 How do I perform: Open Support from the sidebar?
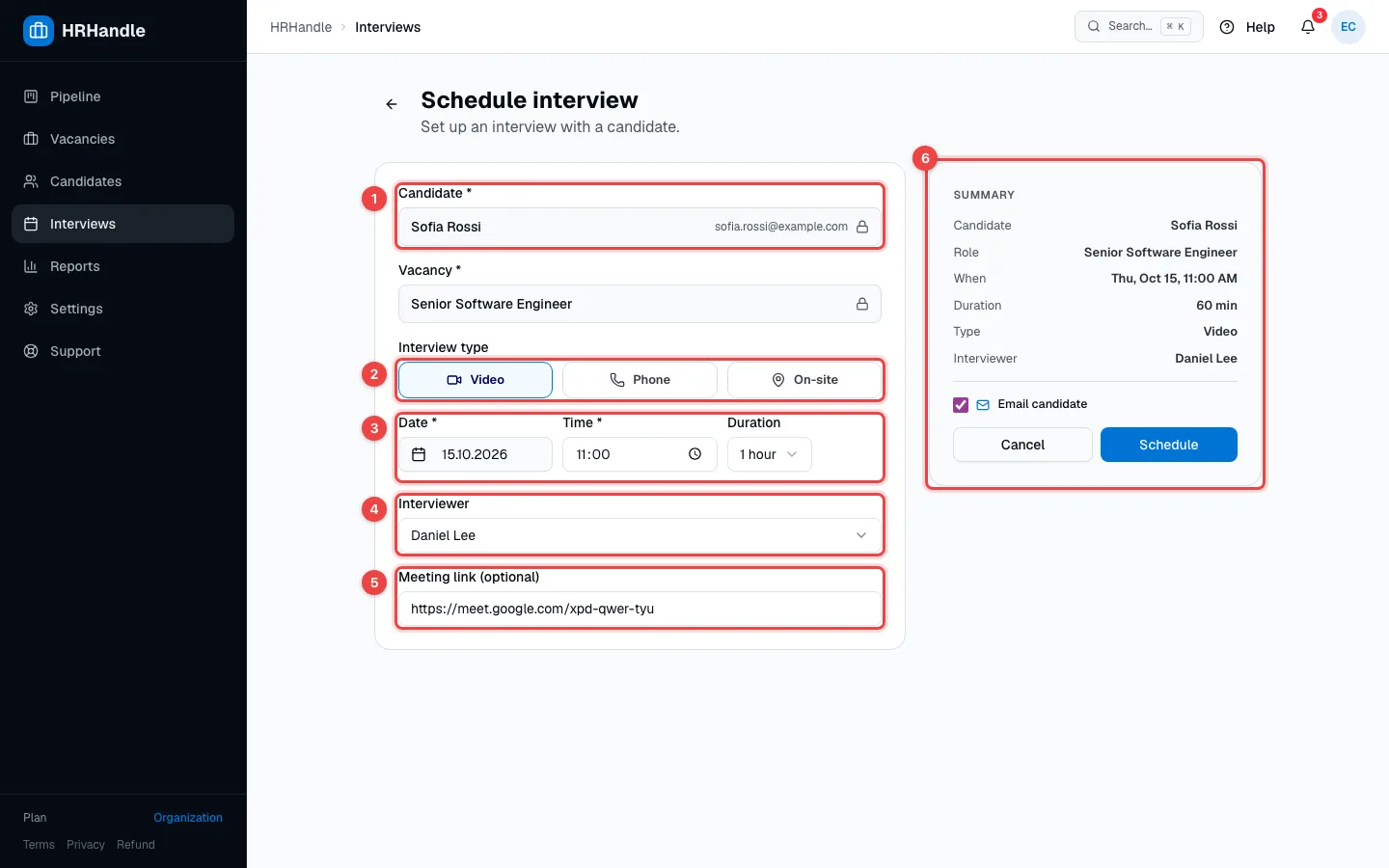[123, 351]
